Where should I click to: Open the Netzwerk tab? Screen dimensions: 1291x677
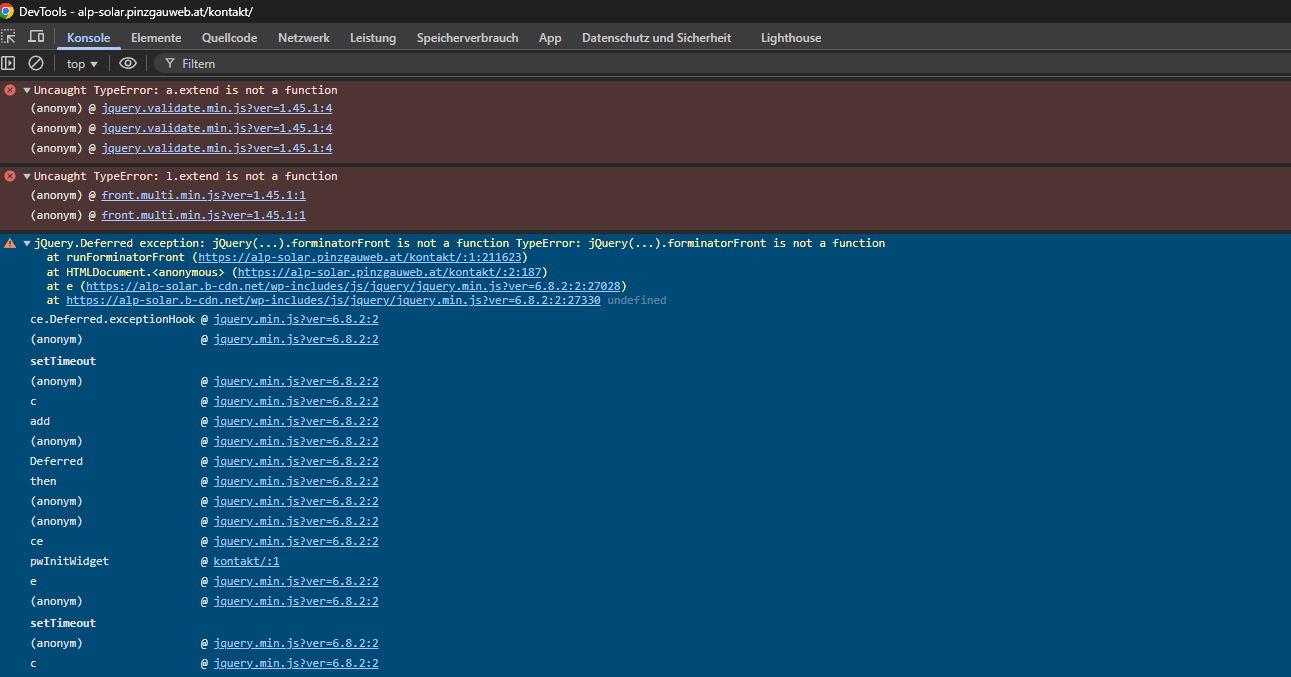click(x=303, y=38)
